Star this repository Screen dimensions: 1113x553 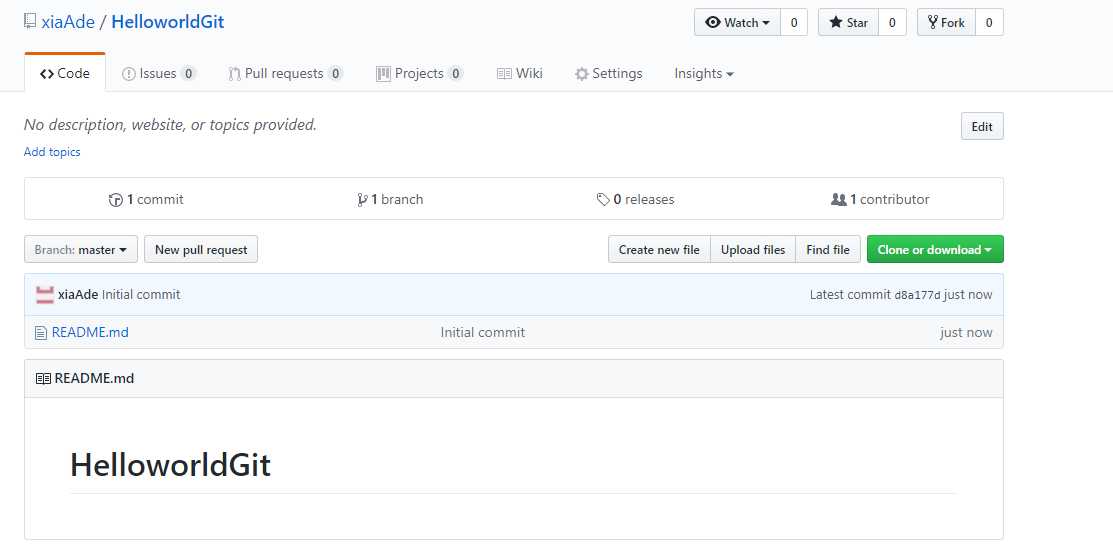[848, 23]
